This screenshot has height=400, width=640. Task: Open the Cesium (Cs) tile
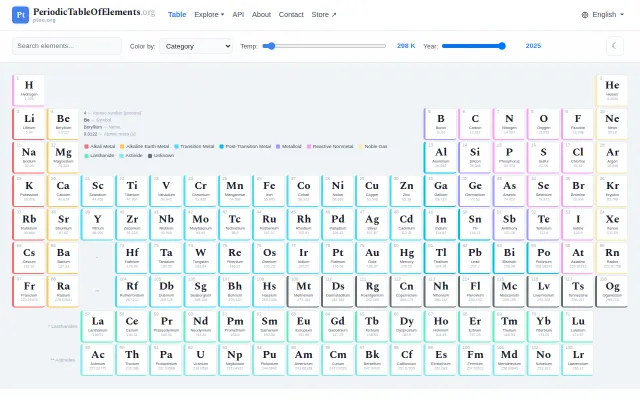tap(29, 258)
